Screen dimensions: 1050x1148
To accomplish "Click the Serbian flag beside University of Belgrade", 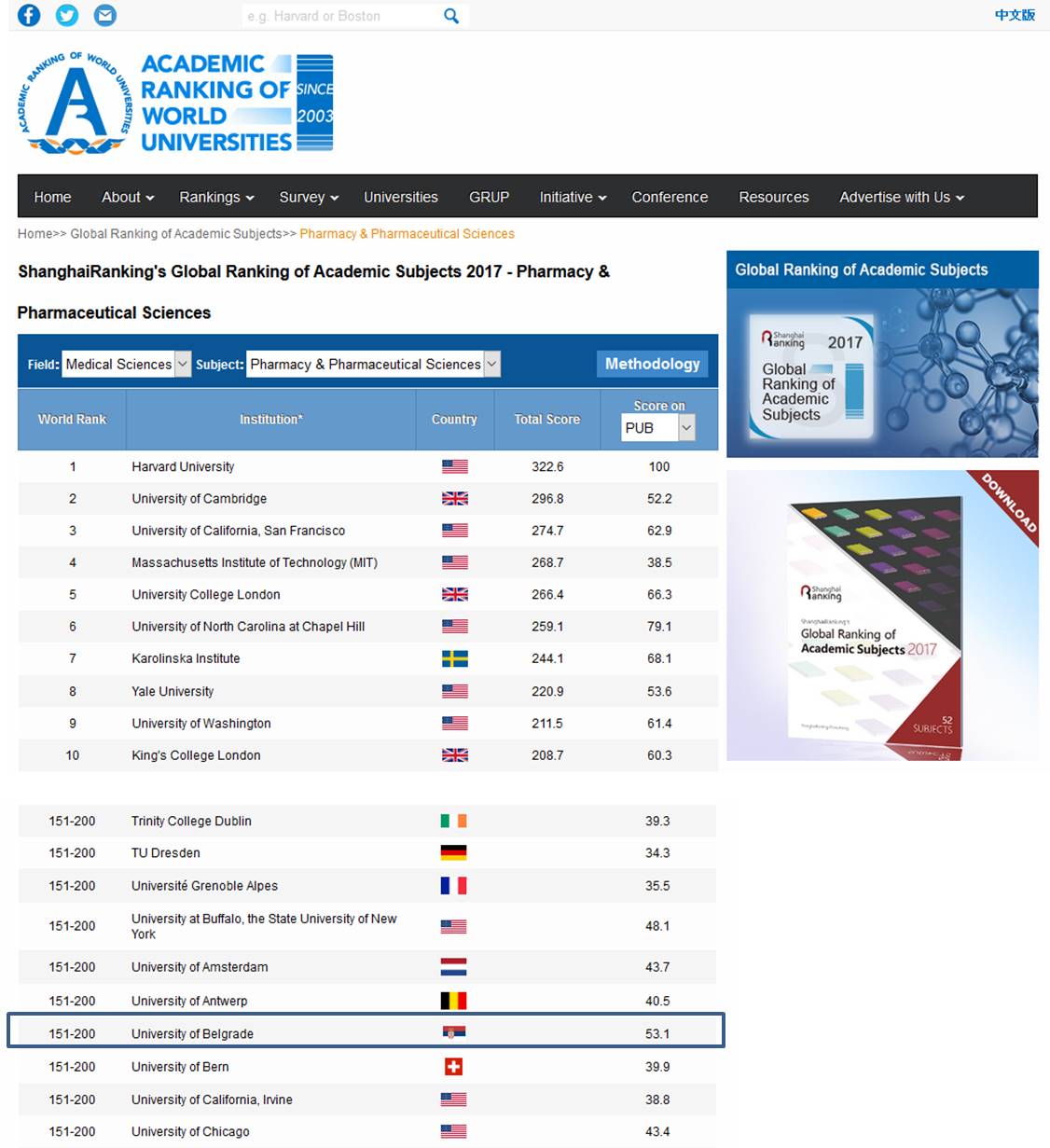I will point(454,1032).
